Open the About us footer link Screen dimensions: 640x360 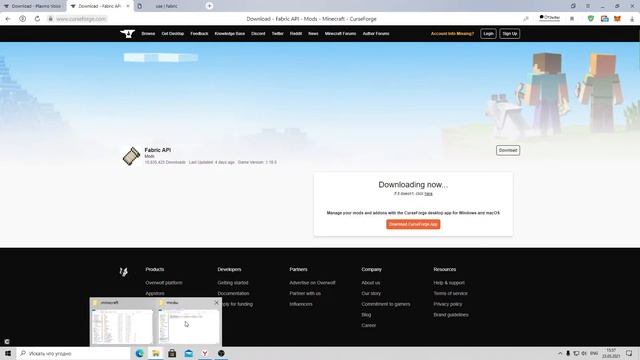coord(371,283)
